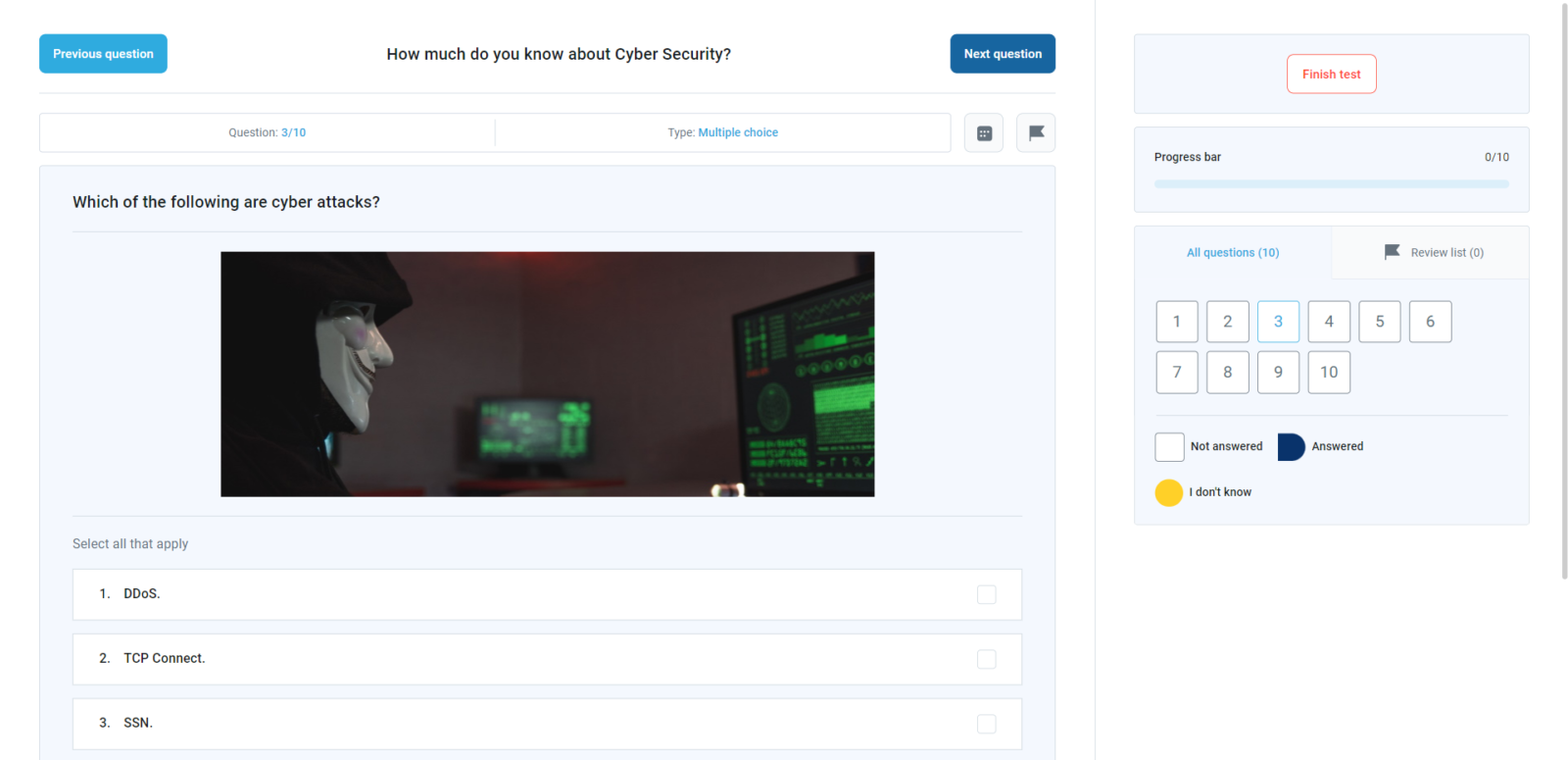Navigate to question 5
This screenshot has width=1568, height=760.
pos(1380,322)
